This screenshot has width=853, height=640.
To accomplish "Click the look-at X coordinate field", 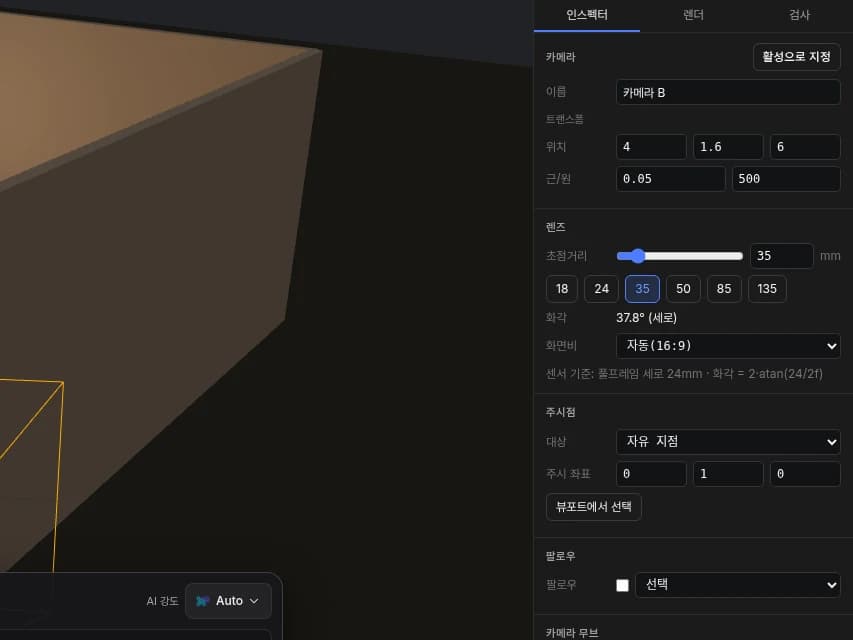I will click(x=651, y=474).
